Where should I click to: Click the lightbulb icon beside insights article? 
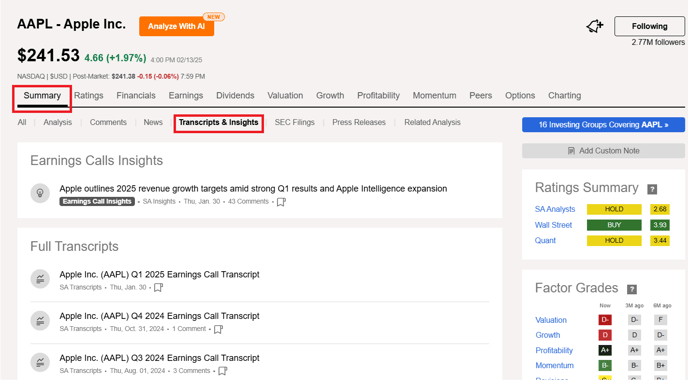coord(40,193)
